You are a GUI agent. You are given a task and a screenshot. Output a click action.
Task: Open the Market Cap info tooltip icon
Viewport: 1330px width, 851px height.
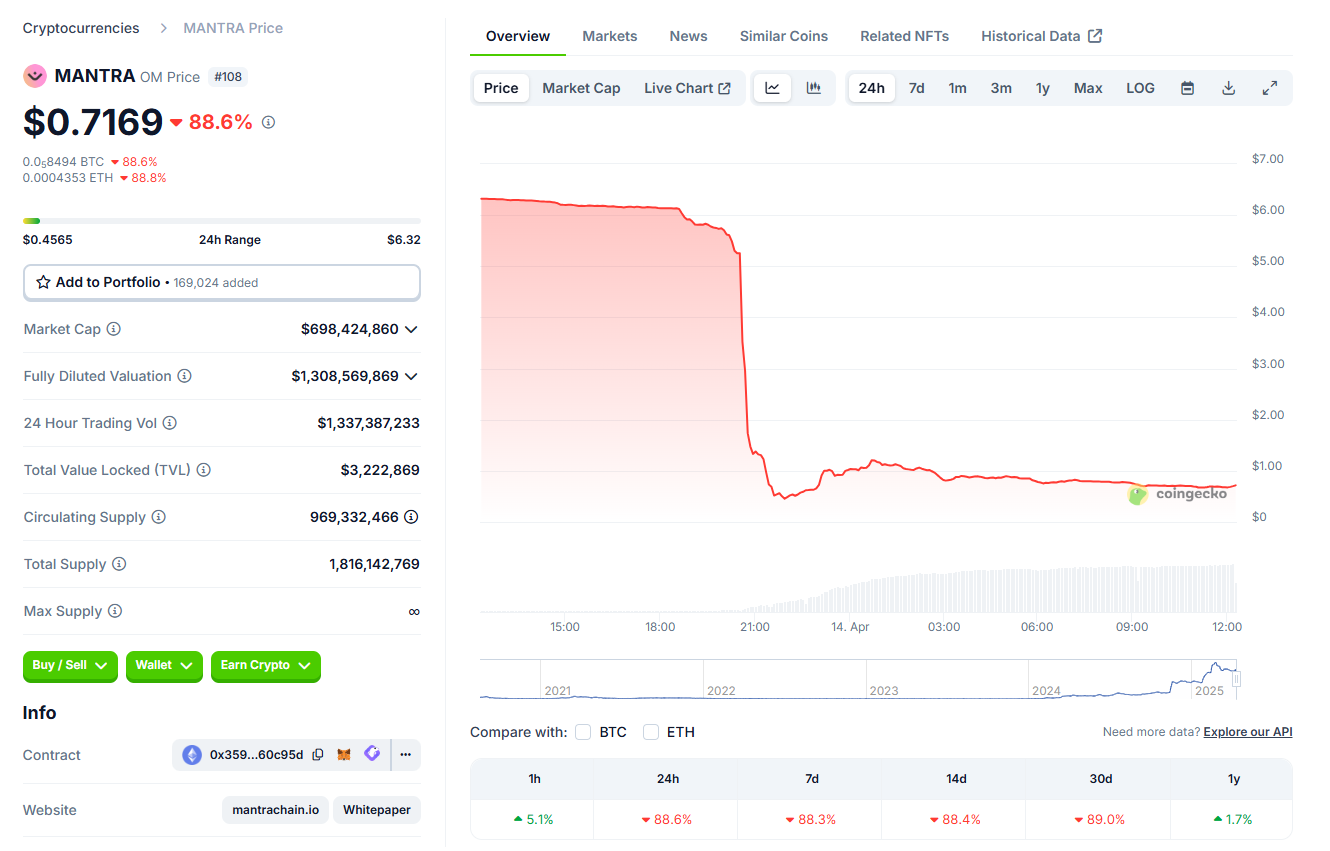point(114,329)
